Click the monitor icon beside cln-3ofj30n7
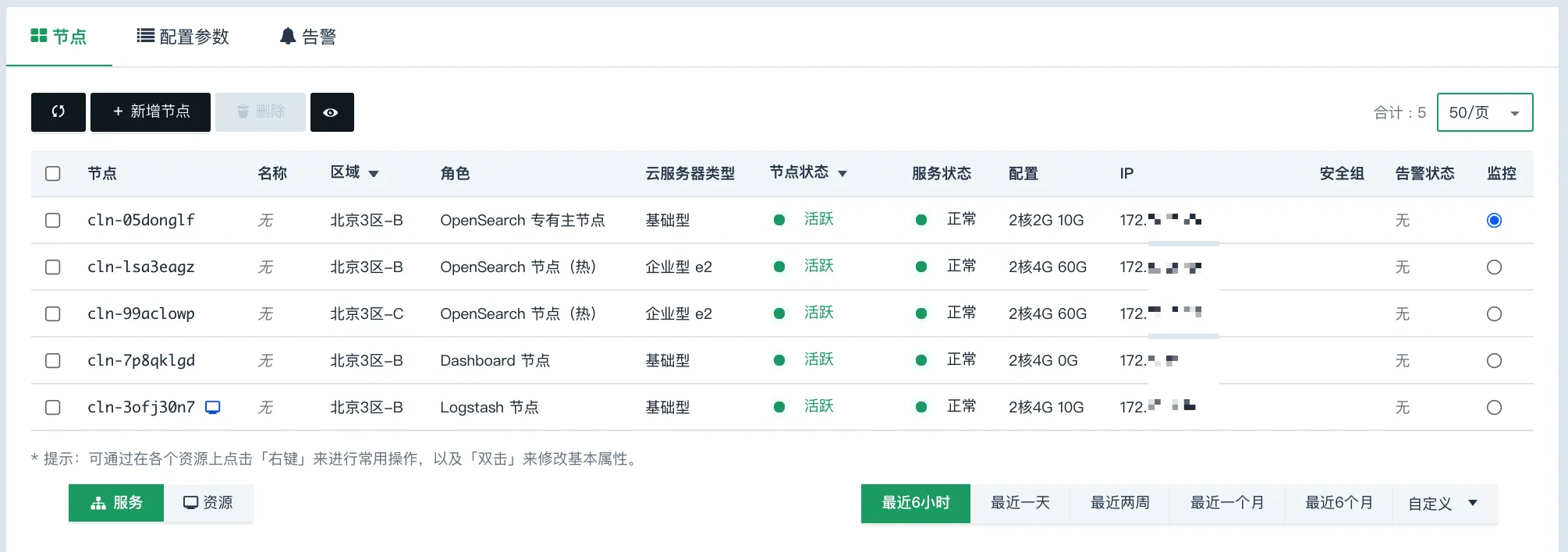The image size is (1568, 552). [212, 407]
